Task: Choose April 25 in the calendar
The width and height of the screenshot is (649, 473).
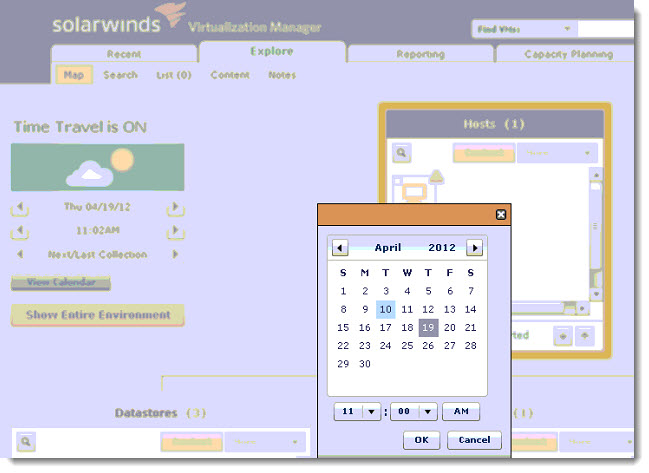Action: (x=407, y=346)
